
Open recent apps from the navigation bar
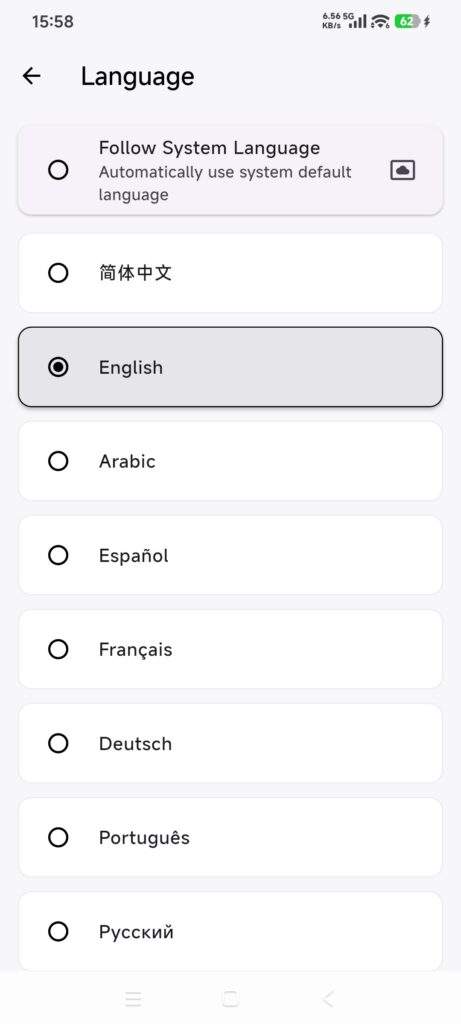(x=133, y=998)
